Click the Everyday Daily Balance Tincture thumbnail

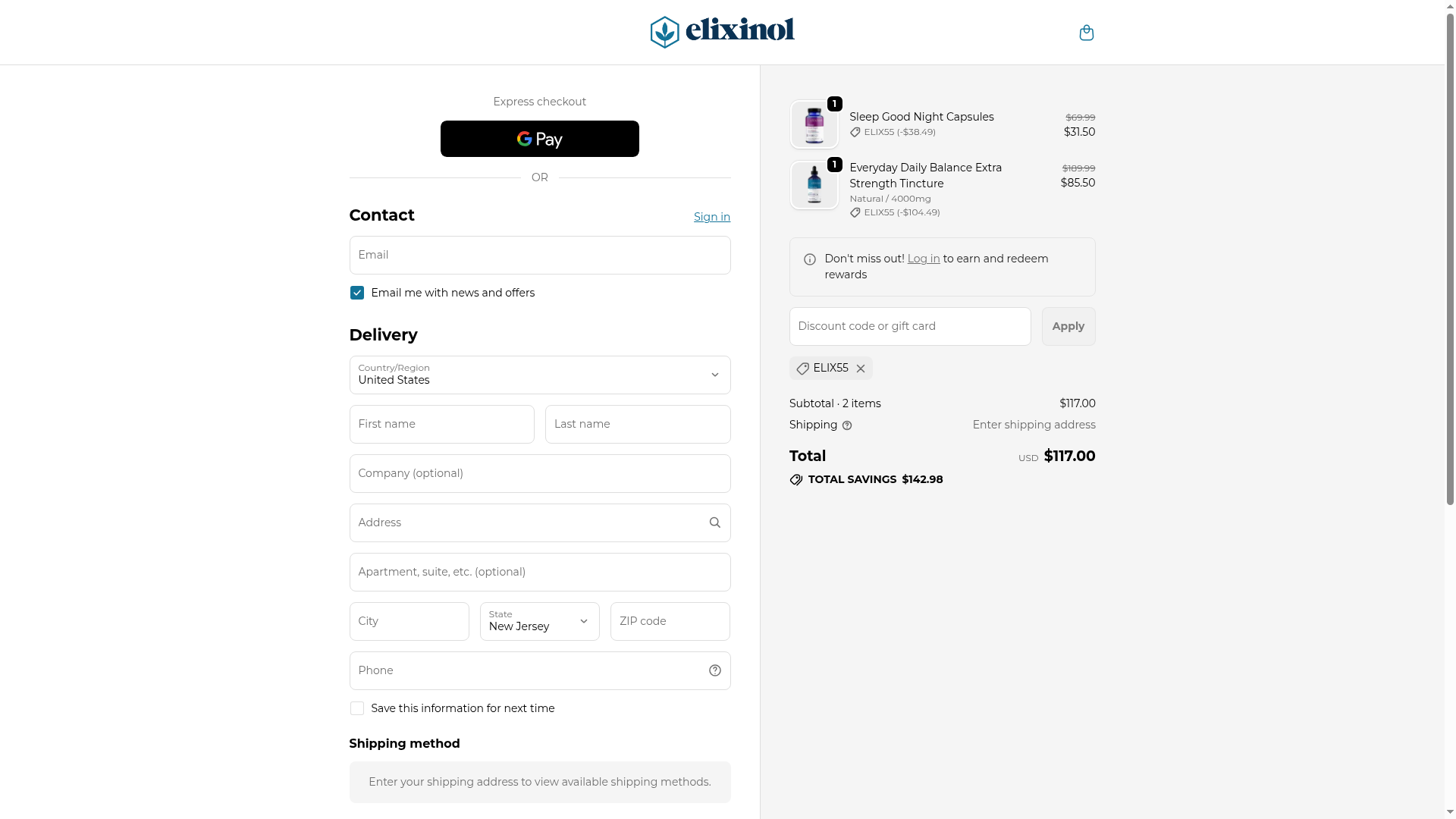814,185
